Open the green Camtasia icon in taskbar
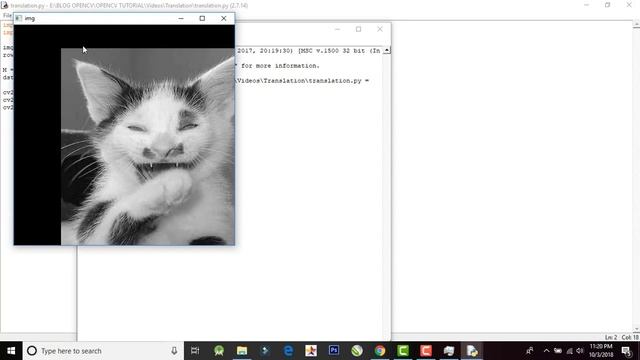This screenshot has height=360, width=640. (x=403, y=351)
